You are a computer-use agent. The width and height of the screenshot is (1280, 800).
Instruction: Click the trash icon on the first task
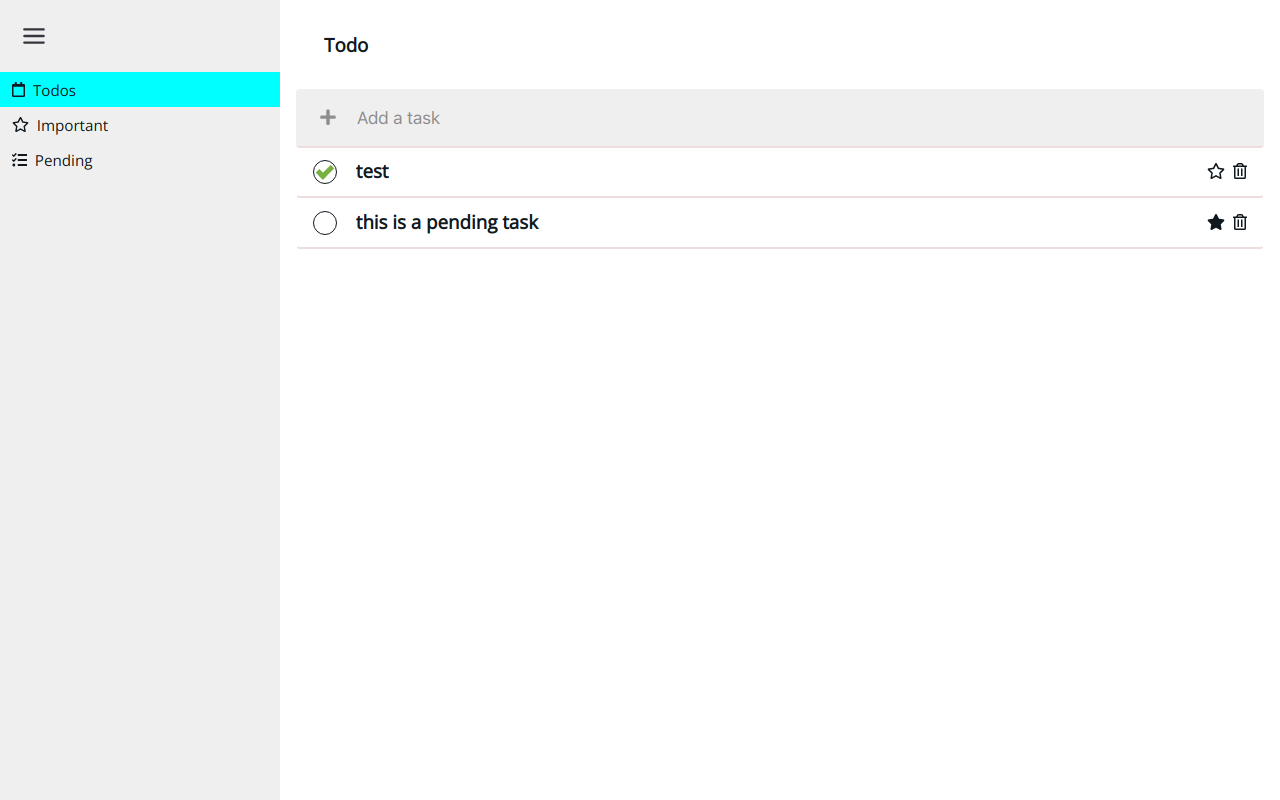click(x=1240, y=171)
